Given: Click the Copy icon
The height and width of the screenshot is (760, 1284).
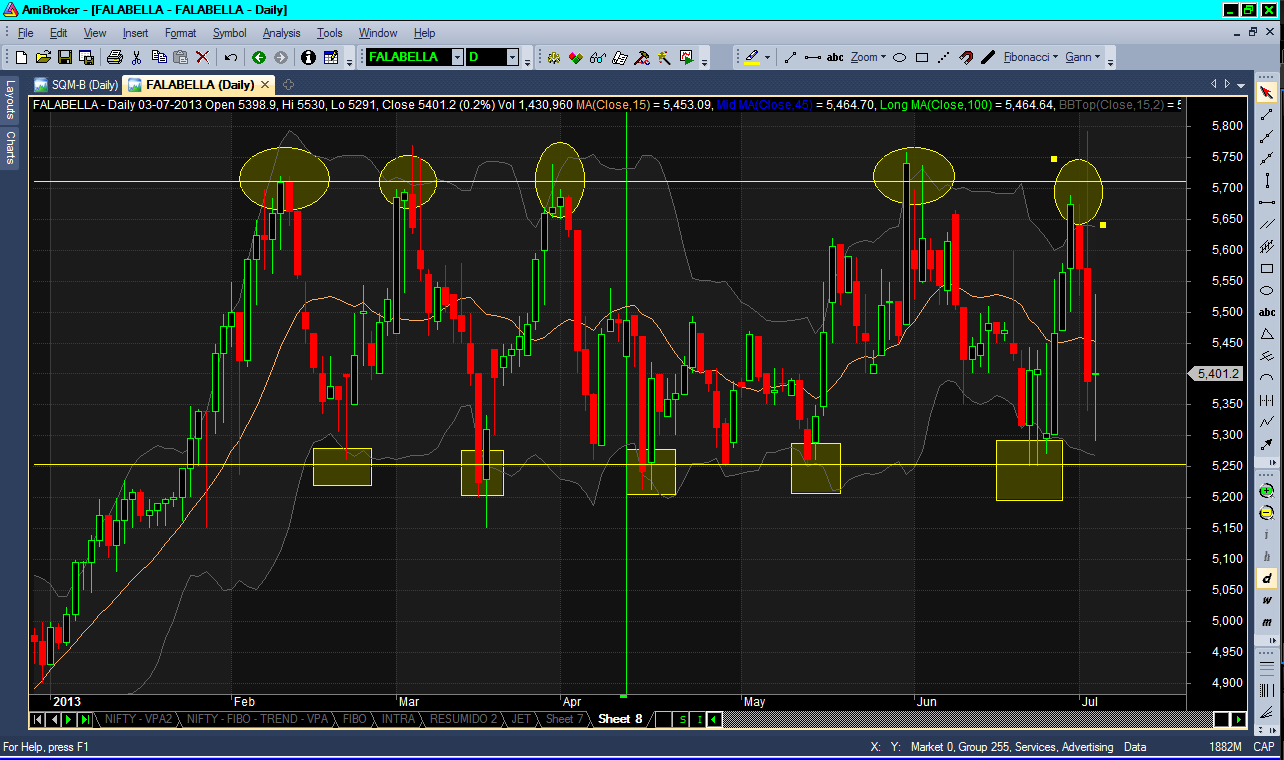Looking at the screenshot, I should pyautogui.click(x=159, y=57).
